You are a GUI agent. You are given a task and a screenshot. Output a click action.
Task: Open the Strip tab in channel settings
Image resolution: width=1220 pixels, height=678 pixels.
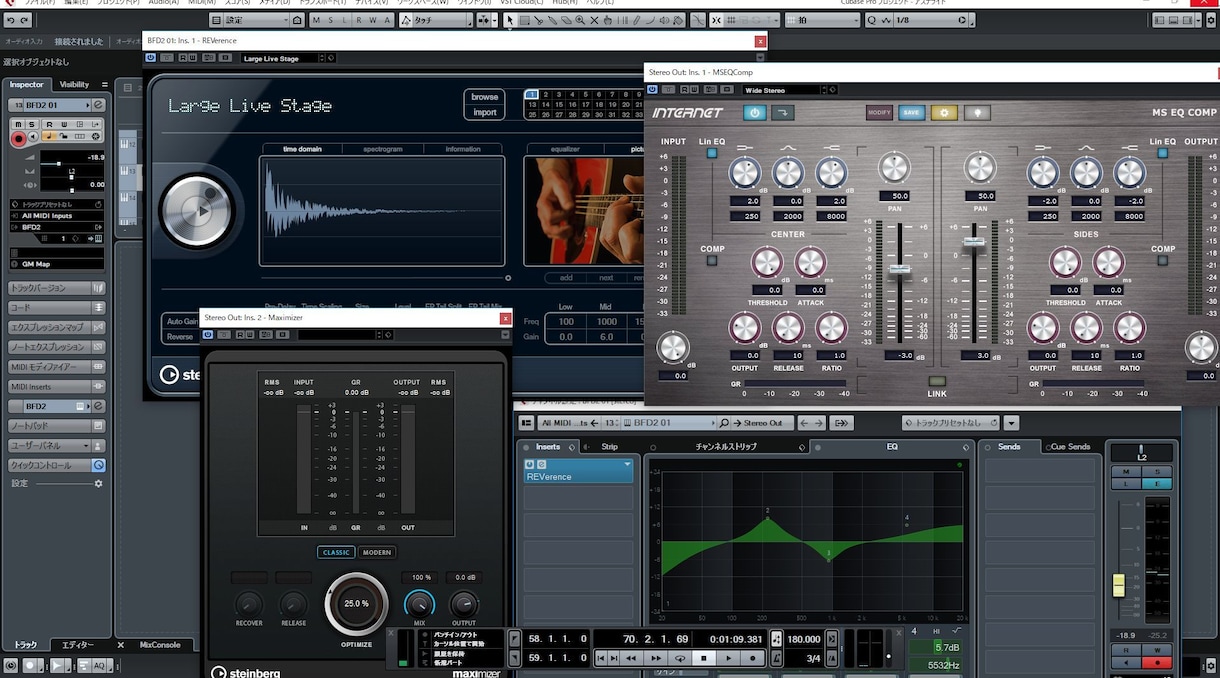click(x=609, y=447)
